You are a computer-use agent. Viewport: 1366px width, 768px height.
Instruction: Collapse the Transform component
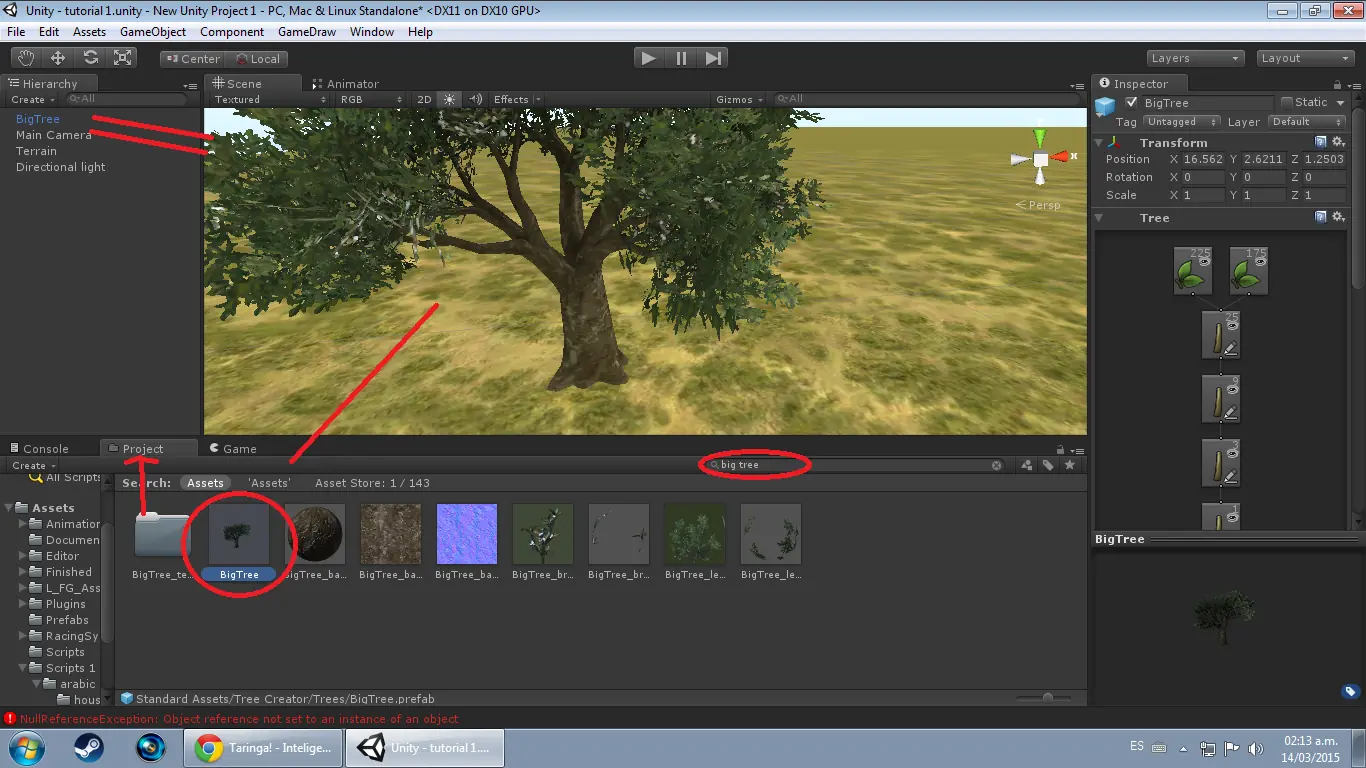point(1100,143)
